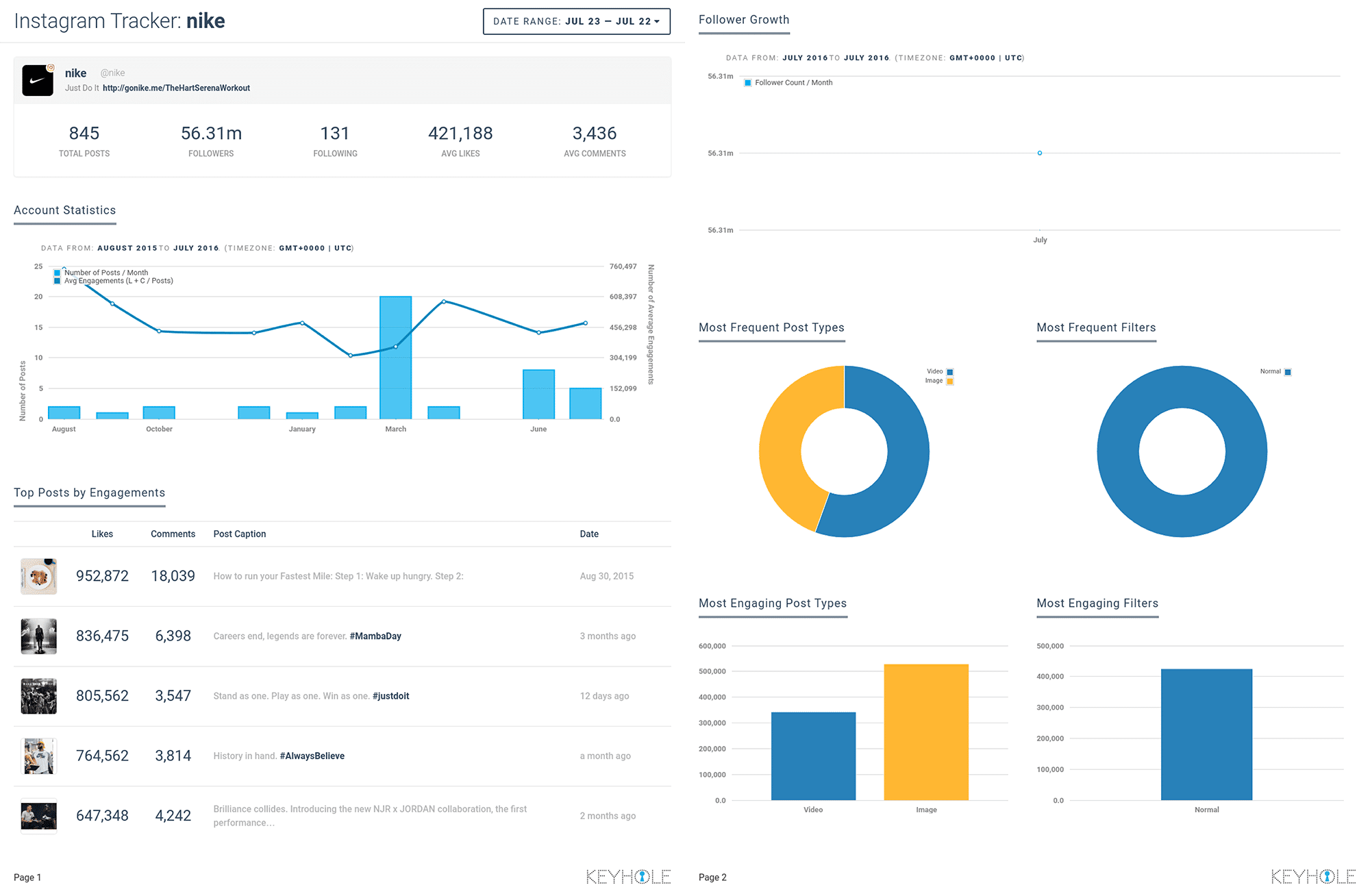Screen dimensions: 1370x896
Task: Click the Keyhole logo on Page 2
Action: click(1313, 876)
